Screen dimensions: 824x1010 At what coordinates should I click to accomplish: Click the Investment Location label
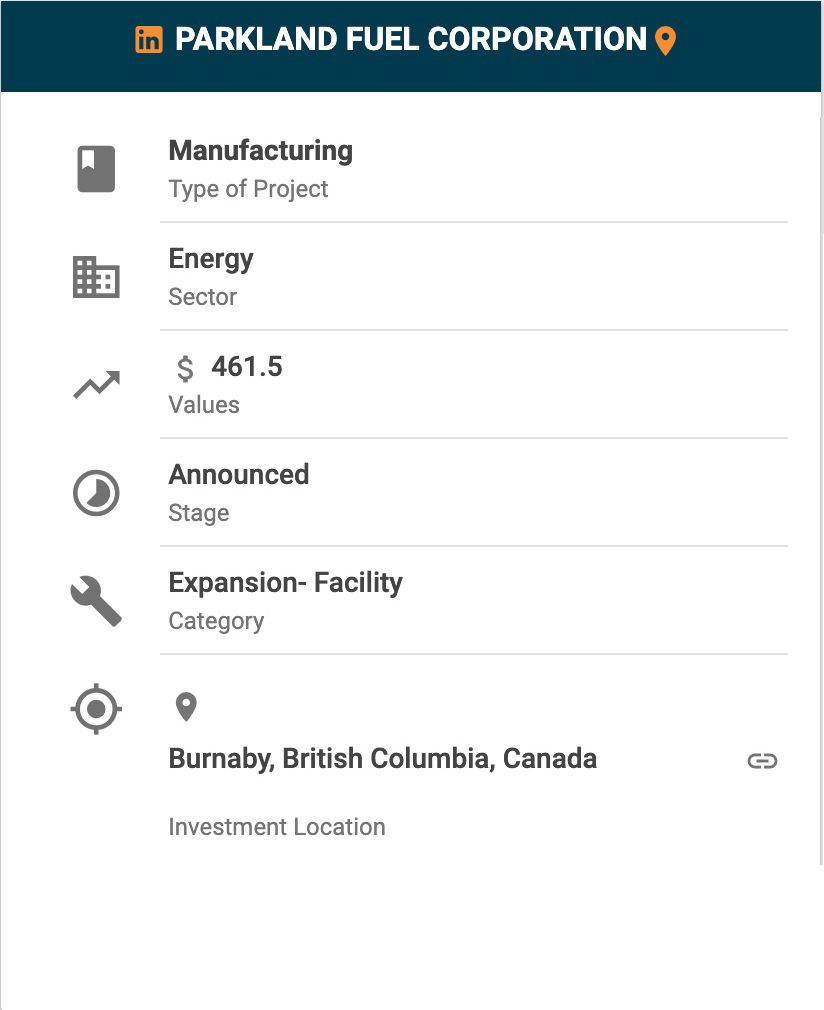coord(277,827)
